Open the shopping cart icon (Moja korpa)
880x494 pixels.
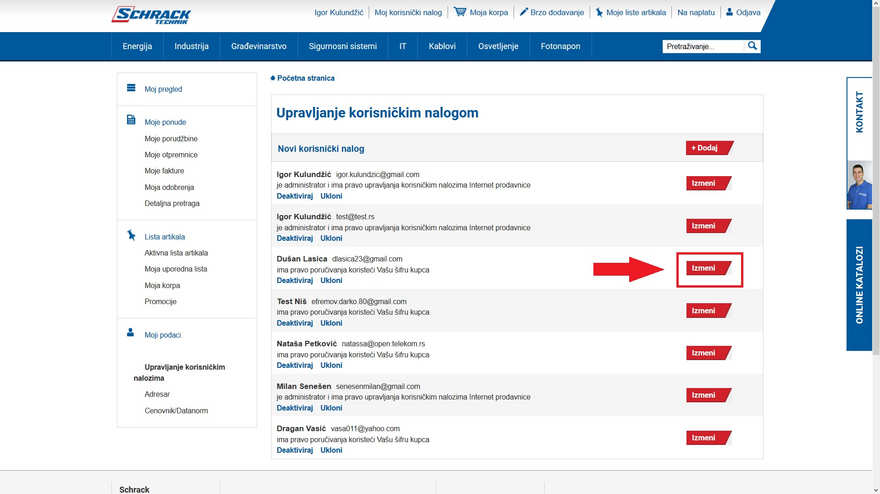click(x=460, y=12)
